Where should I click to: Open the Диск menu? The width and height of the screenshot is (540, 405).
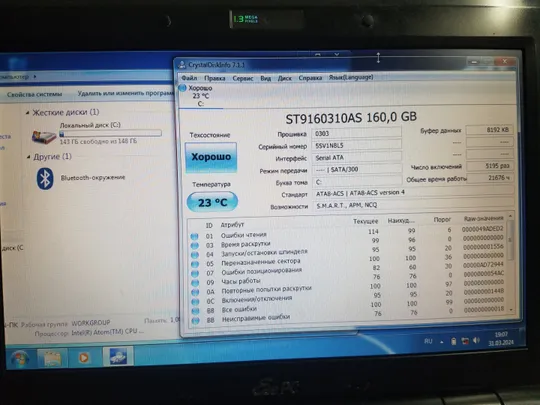[284, 78]
